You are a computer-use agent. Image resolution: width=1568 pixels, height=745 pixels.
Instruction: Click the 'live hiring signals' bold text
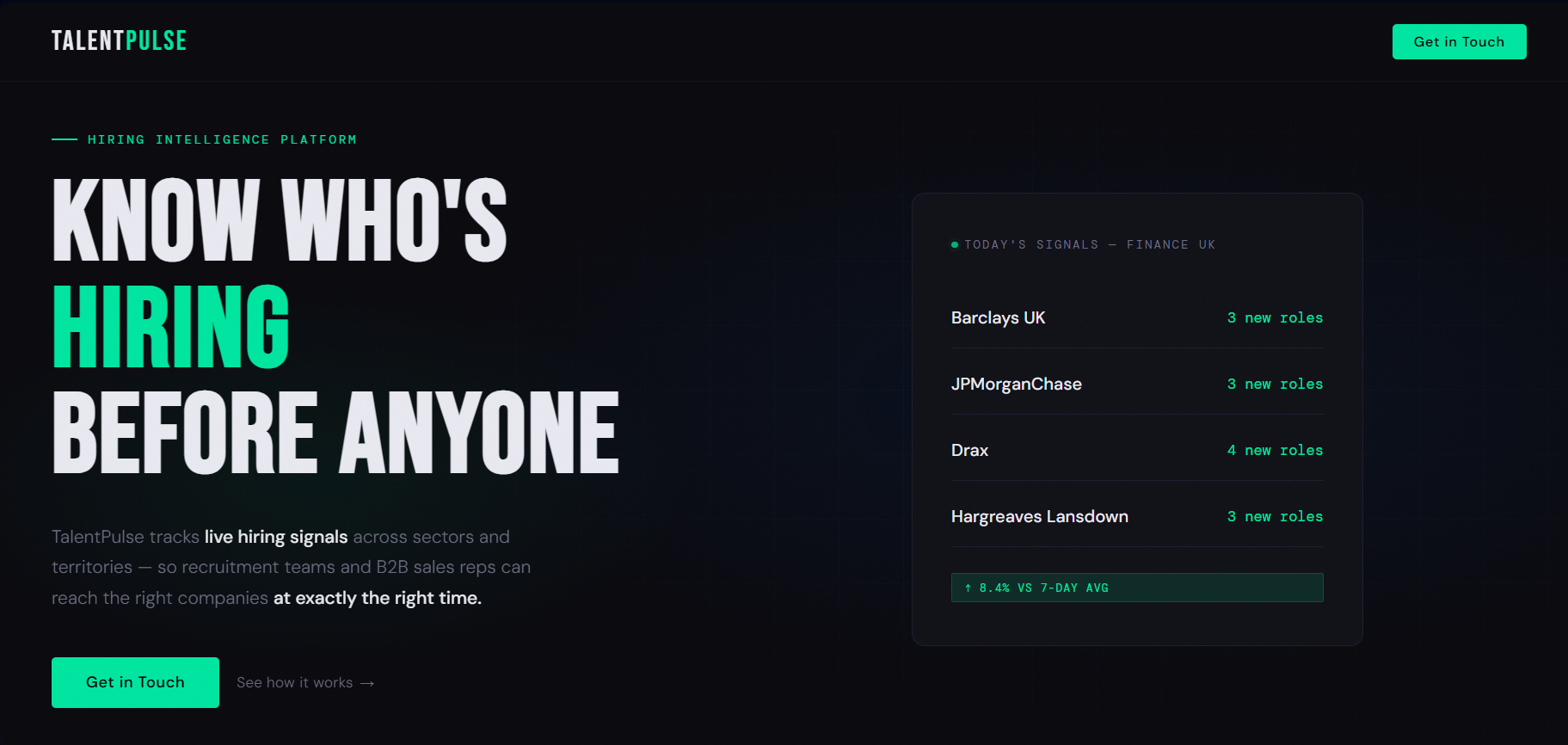click(276, 537)
